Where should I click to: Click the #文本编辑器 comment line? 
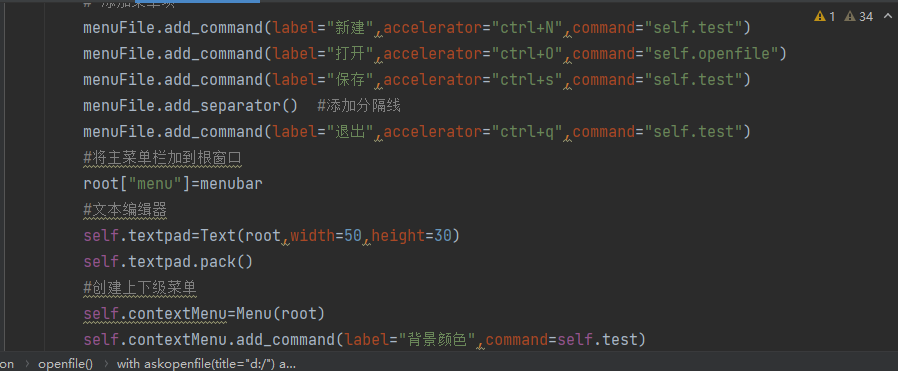[125, 210]
